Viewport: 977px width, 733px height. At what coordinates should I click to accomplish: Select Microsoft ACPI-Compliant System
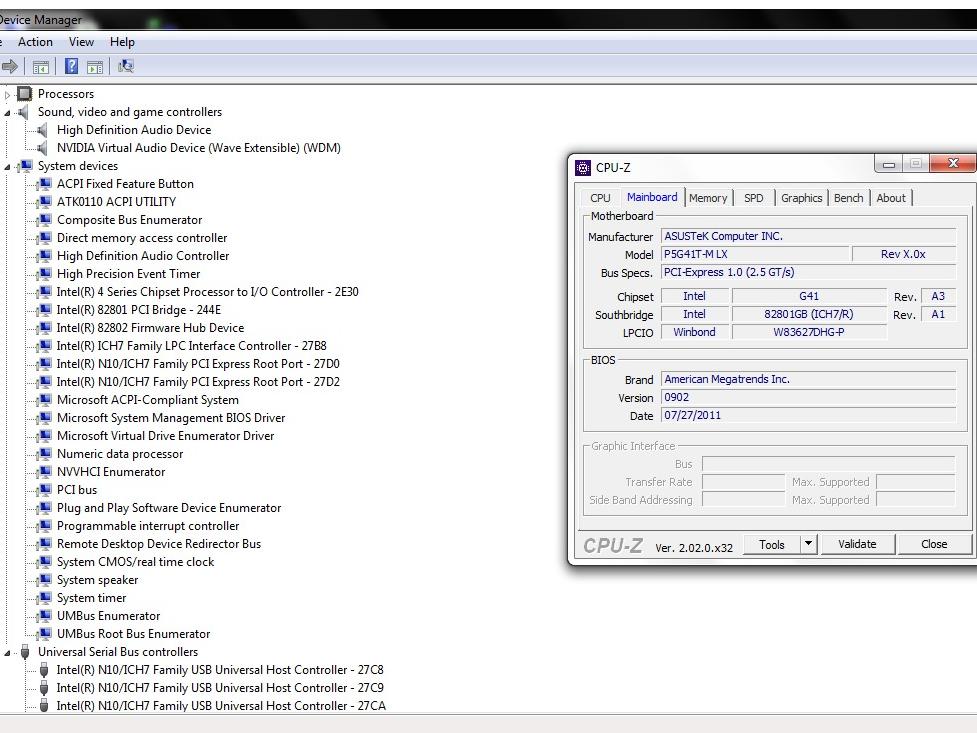pos(148,400)
